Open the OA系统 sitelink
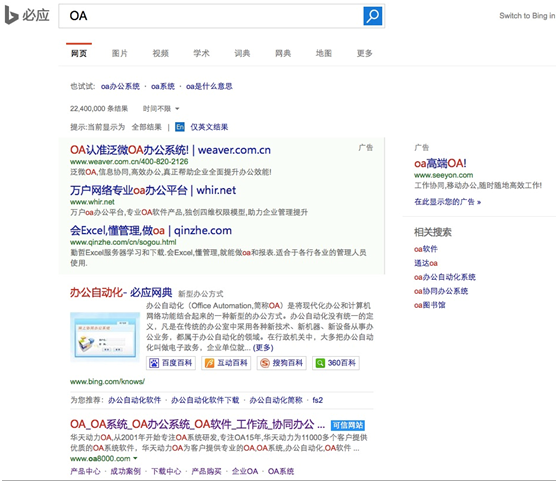This screenshot has height=483, width=558. tap(281, 472)
